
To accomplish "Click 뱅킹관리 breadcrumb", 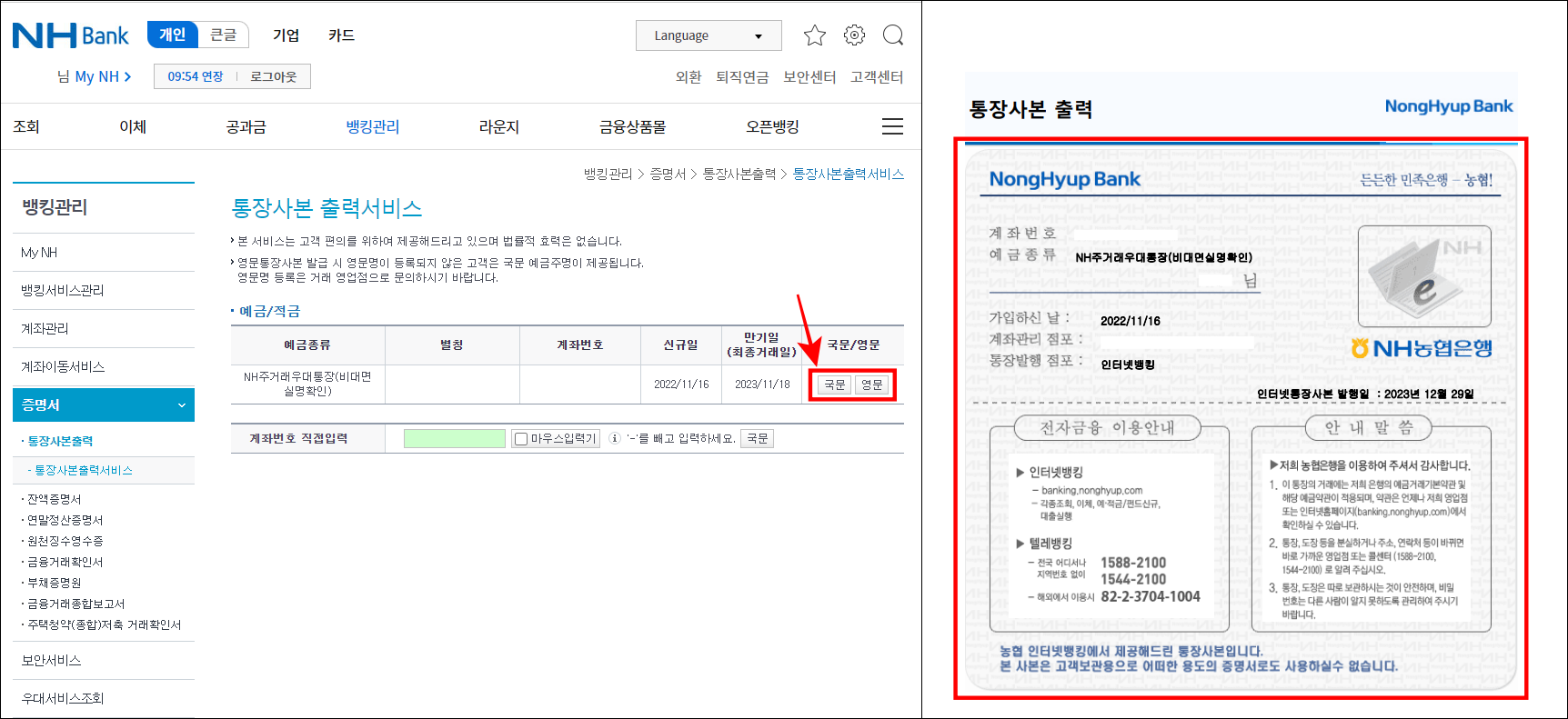I will 608,174.
